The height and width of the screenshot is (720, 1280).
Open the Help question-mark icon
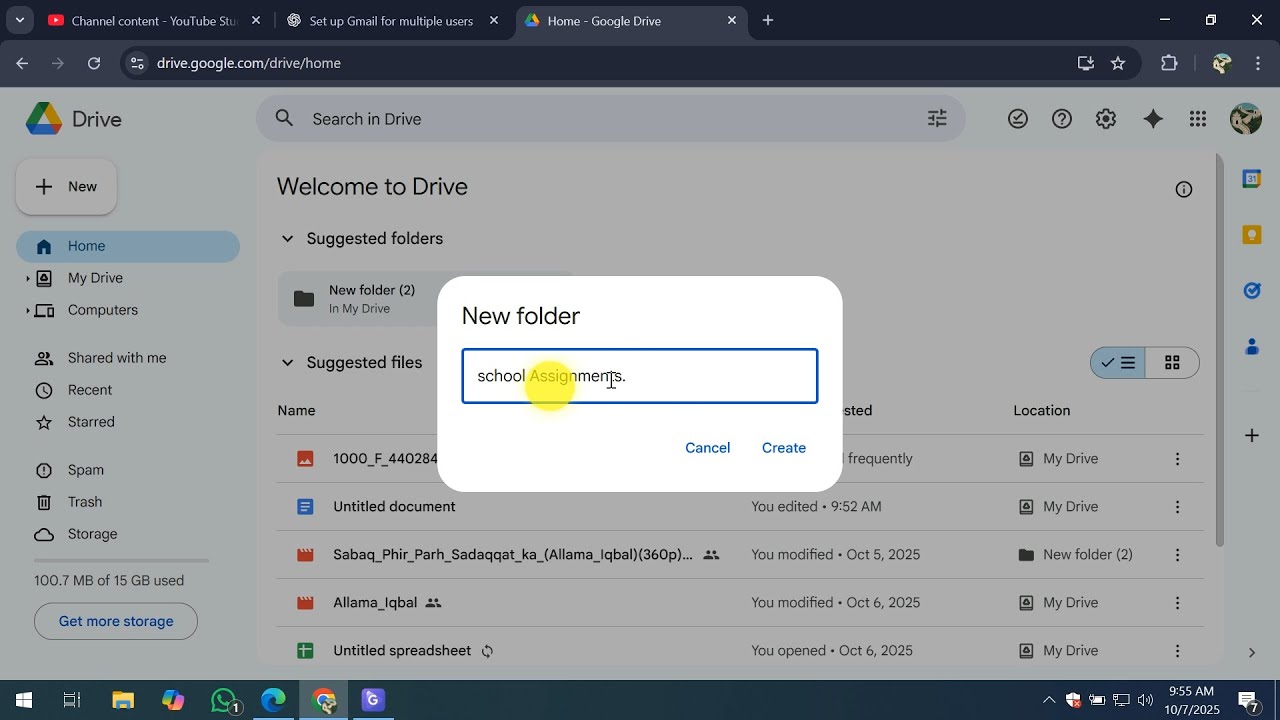1062,119
